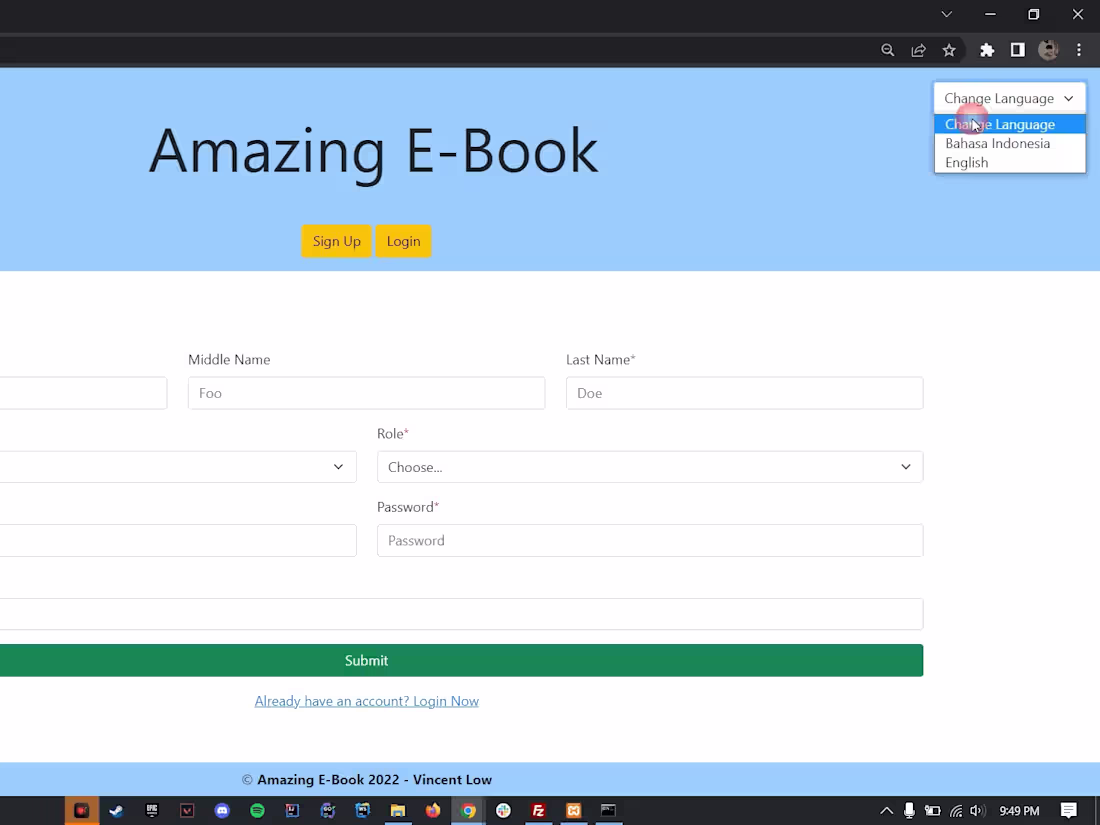The width and height of the screenshot is (1100, 825).
Task: Launch FileZilla from the taskbar
Action: (538, 811)
